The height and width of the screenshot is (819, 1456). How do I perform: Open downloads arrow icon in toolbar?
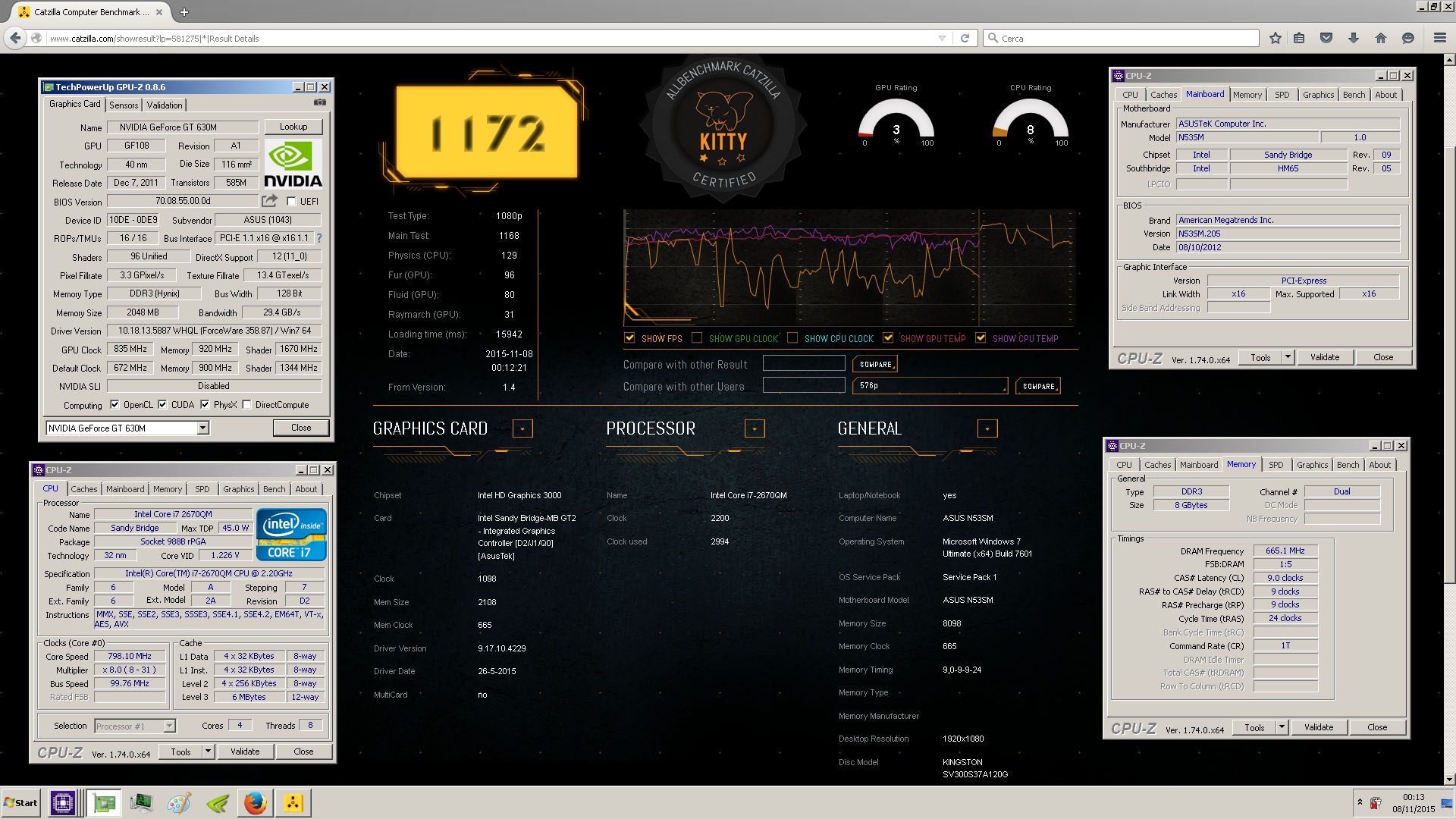click(1354, 38)
